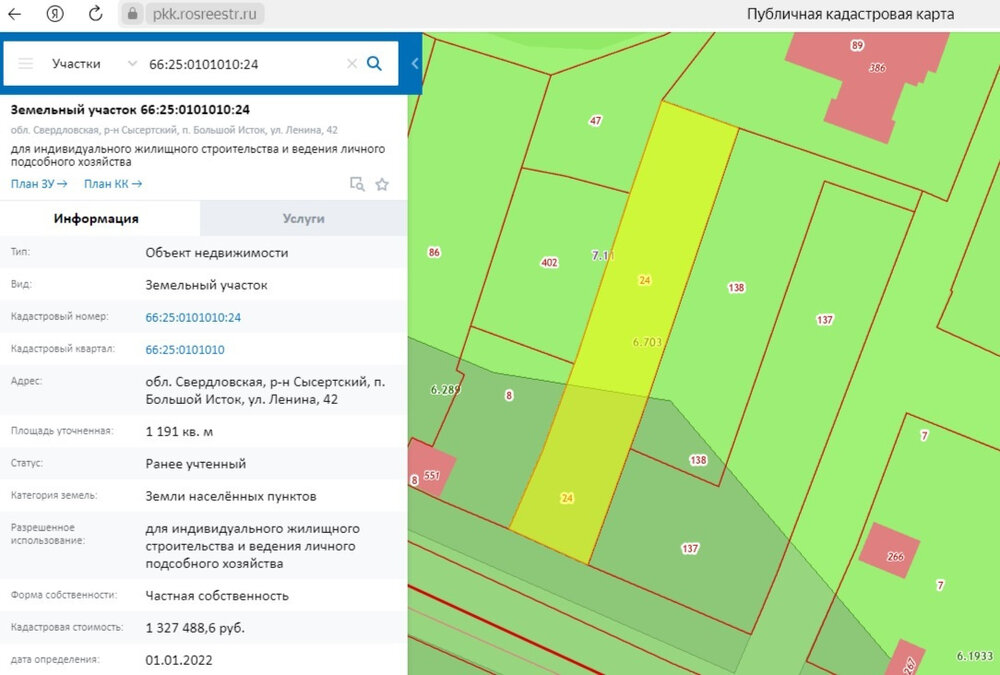Click heading Земельный участок 66:25:0101010:24
The height and width of the screenshot is (675, 1000).
coord(130,110)
